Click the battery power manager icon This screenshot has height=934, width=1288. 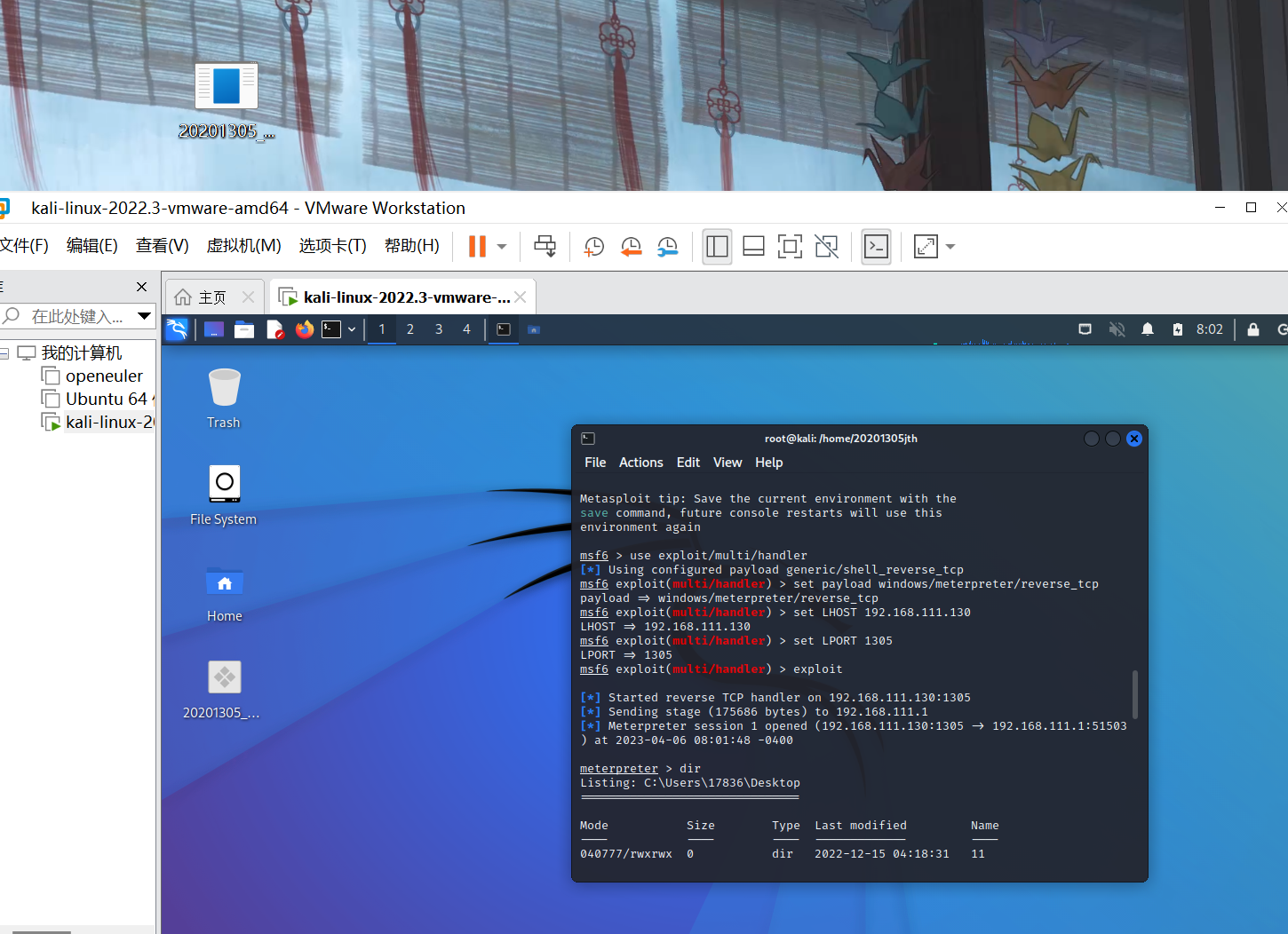pos(1178,329)
